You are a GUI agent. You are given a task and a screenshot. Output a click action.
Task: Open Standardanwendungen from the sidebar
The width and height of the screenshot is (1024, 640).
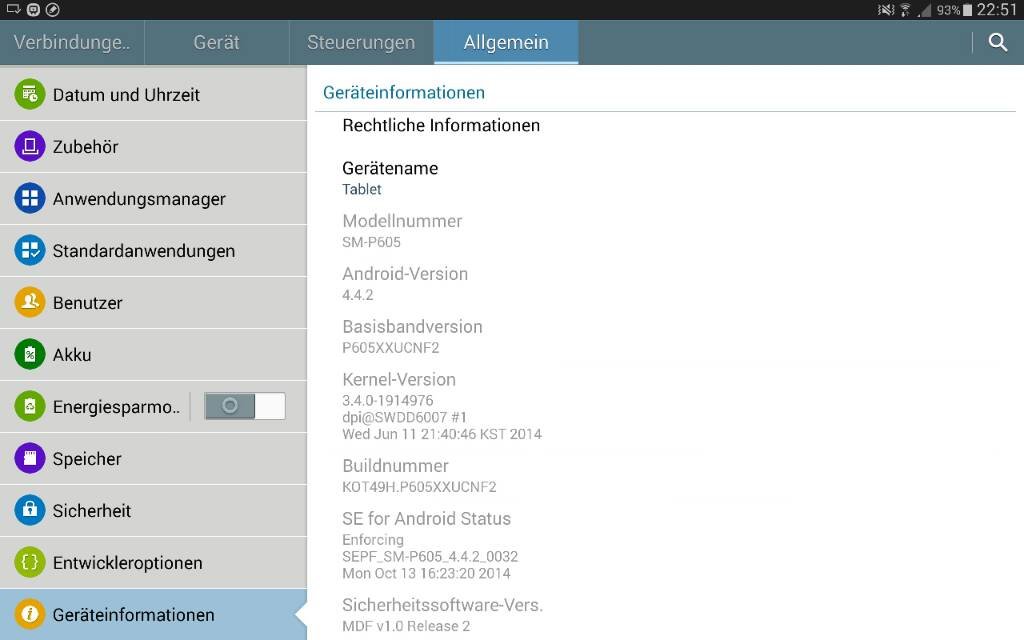pyautogui.click(x=153, y=250)
